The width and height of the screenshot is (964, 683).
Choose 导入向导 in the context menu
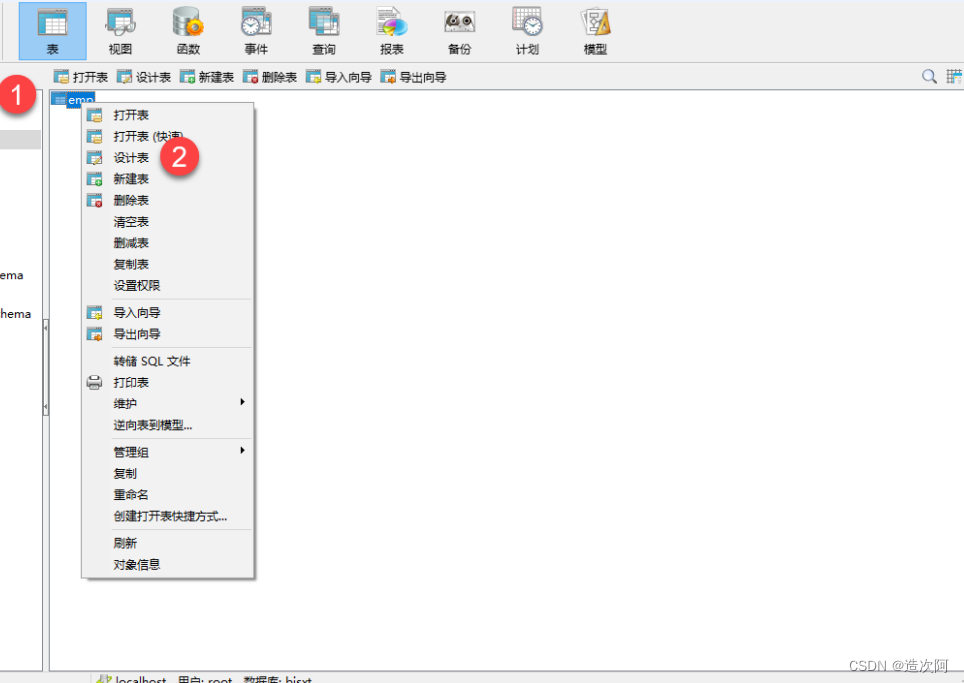pyautogui.click(x=168, y=313)
